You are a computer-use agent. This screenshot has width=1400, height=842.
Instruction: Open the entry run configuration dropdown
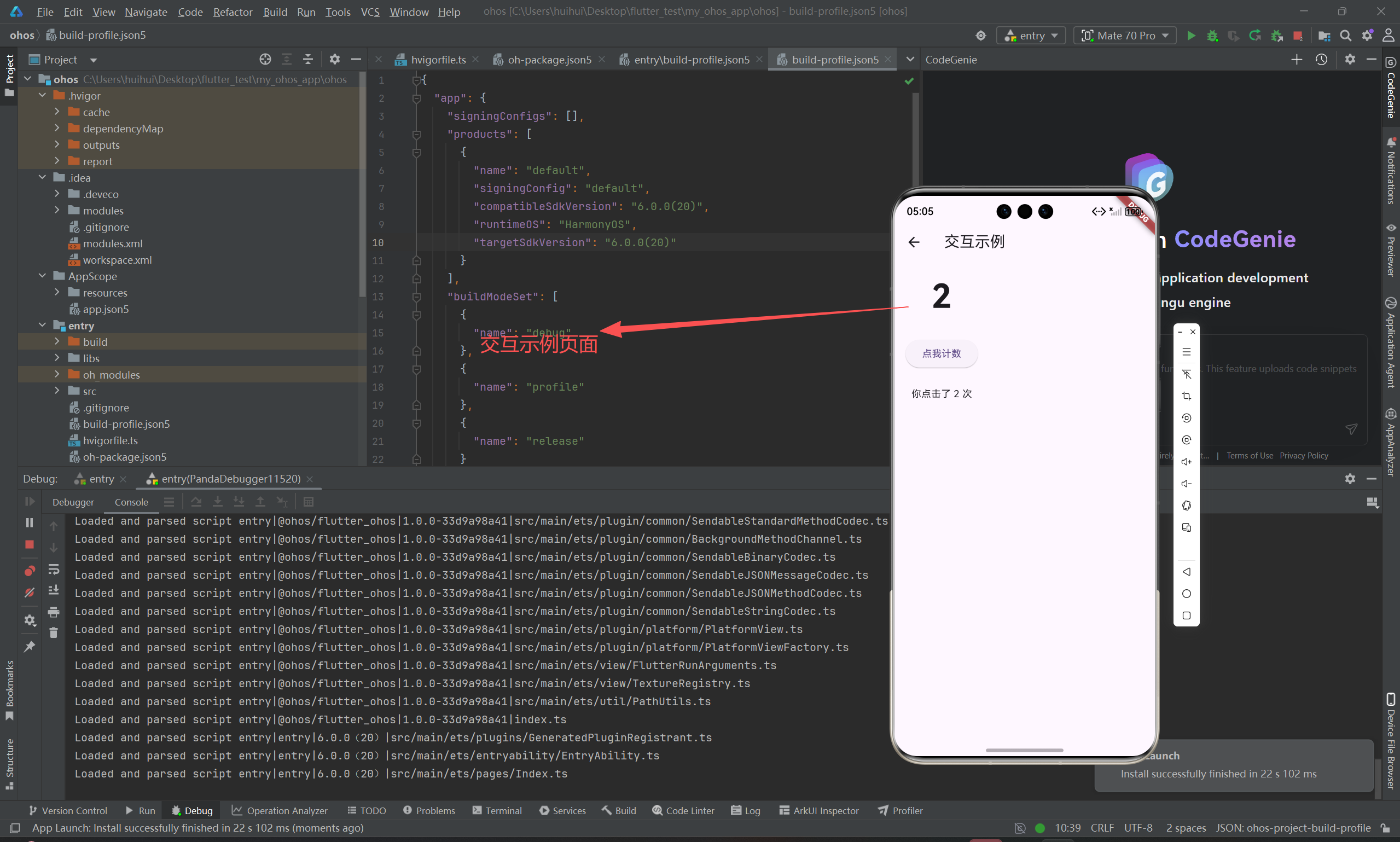click(1031, 36)
